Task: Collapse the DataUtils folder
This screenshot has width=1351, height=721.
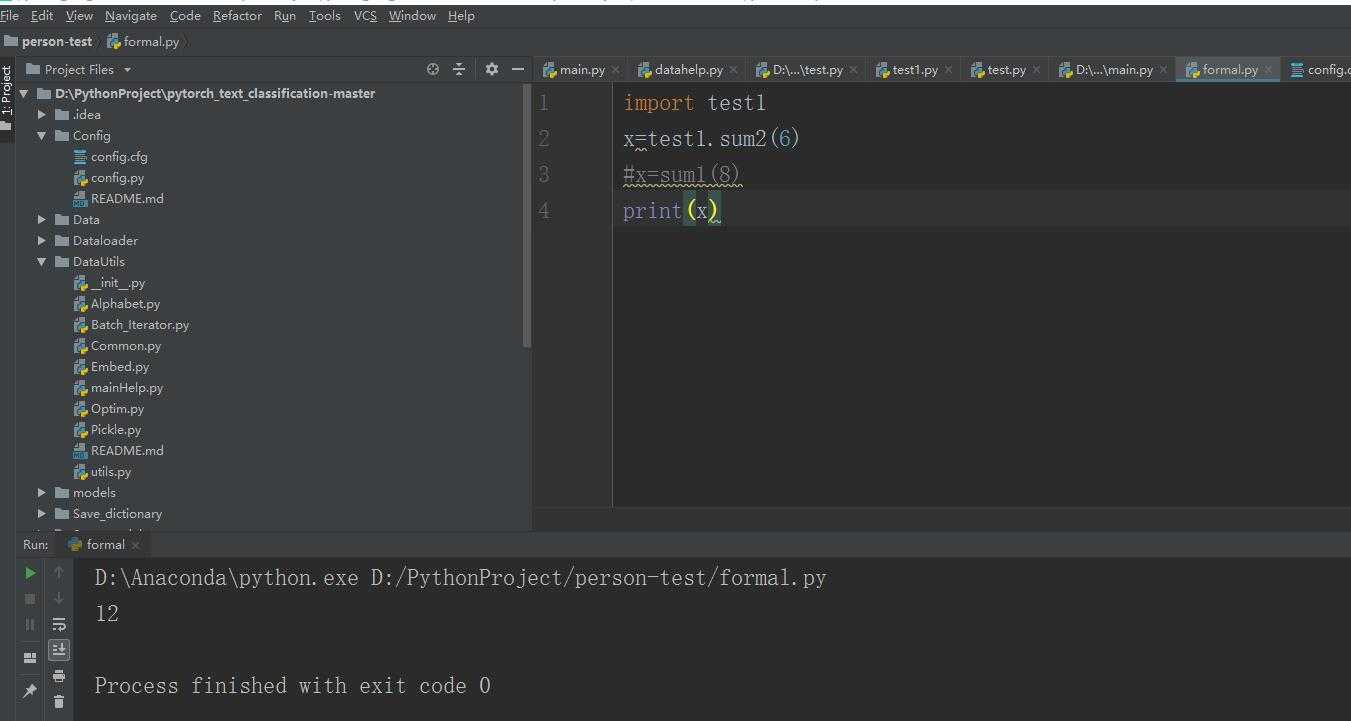Action: (42, 261)
